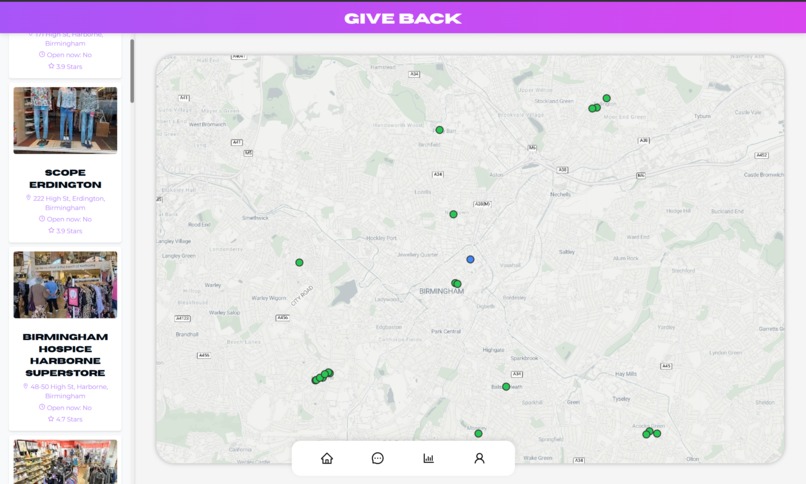This screenshot has height=484, width=806.
Task: Click the green marker near Moseley
Action: point(478,434)
